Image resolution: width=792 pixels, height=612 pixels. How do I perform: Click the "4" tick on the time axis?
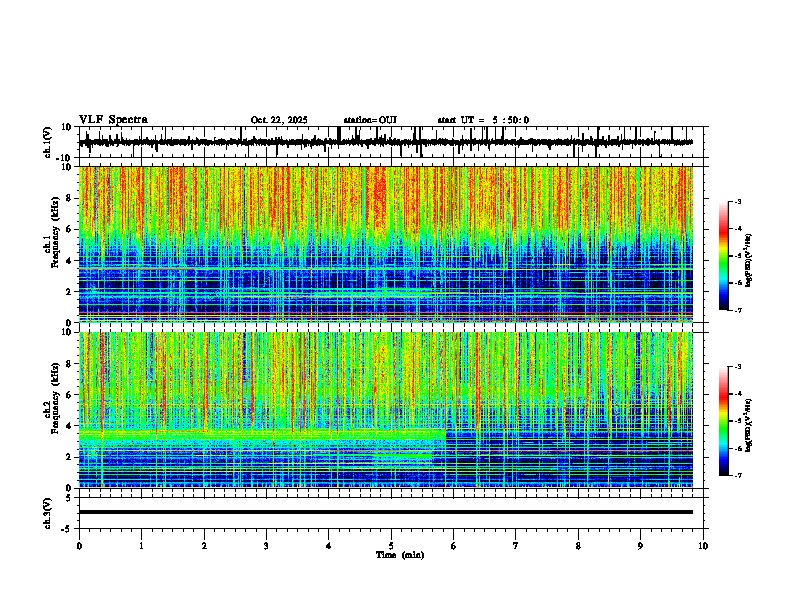click(x=329, y=546)
